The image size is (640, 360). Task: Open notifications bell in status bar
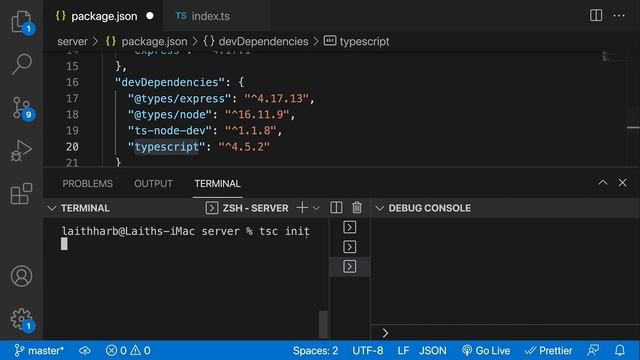(x=620, y=350)
